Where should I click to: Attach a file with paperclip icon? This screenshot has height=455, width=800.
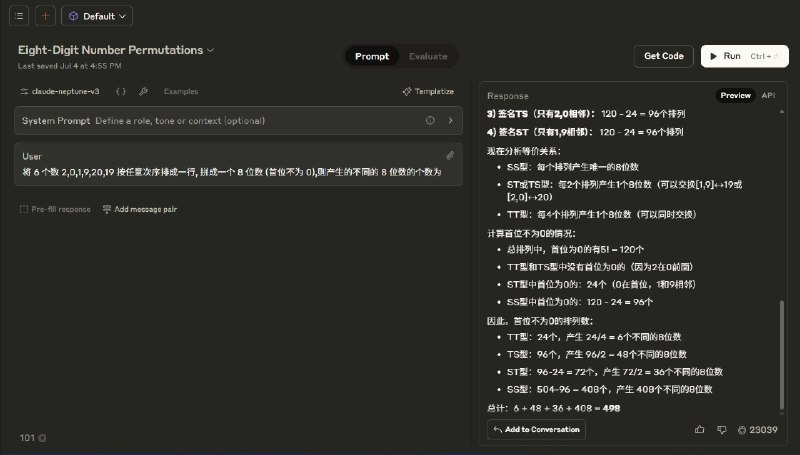click(x=450, y=156)
